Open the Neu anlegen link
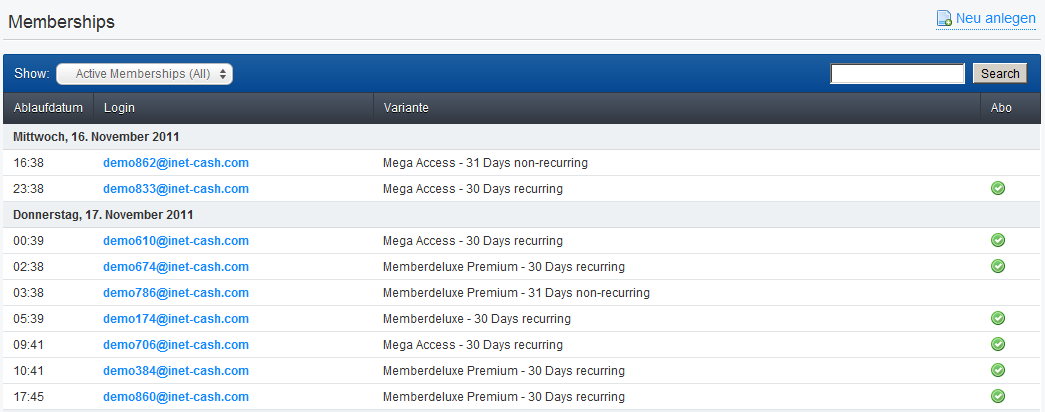Viewport: 1045px width, 412px height. [996, 18]
